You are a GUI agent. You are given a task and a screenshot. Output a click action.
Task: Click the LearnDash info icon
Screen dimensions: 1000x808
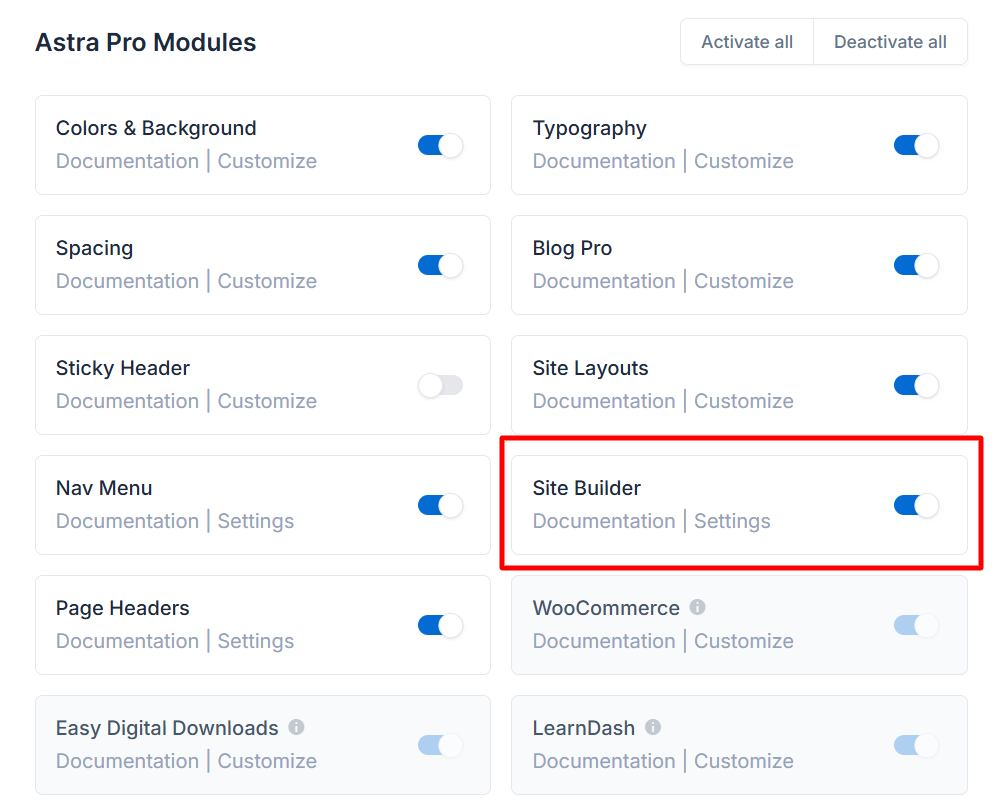click(653, 727)
